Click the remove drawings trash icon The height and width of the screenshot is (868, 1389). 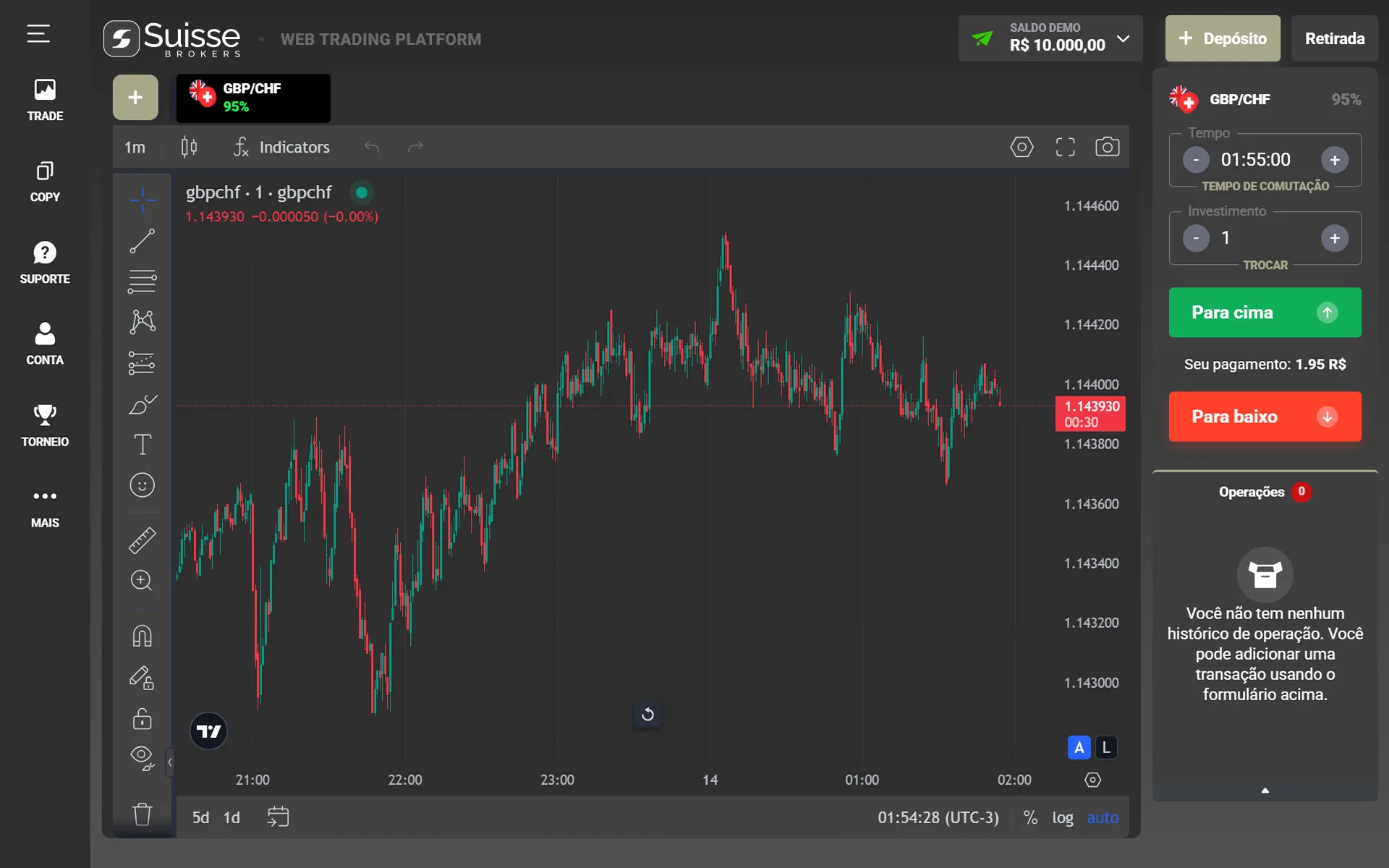click(x=142, y=814)
